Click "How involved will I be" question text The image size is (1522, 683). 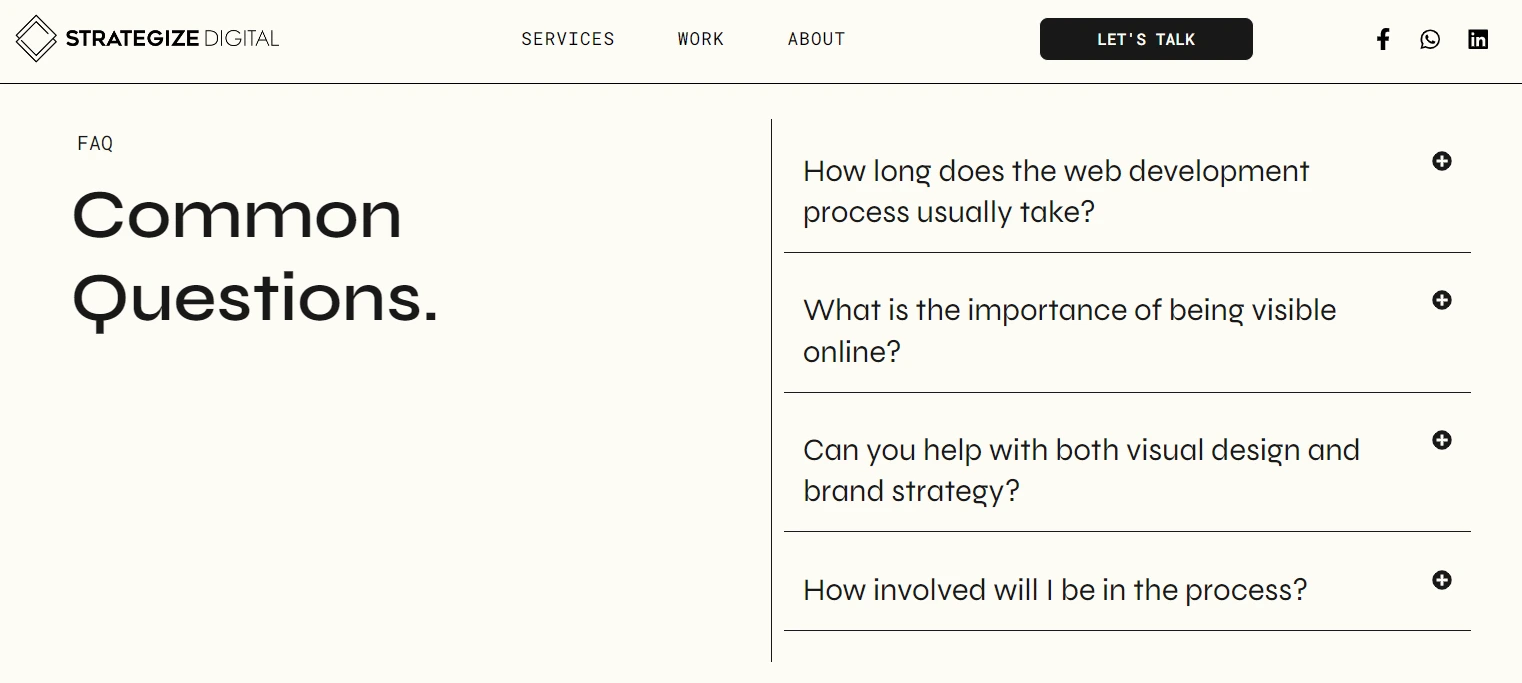(x=1054, y=590)
